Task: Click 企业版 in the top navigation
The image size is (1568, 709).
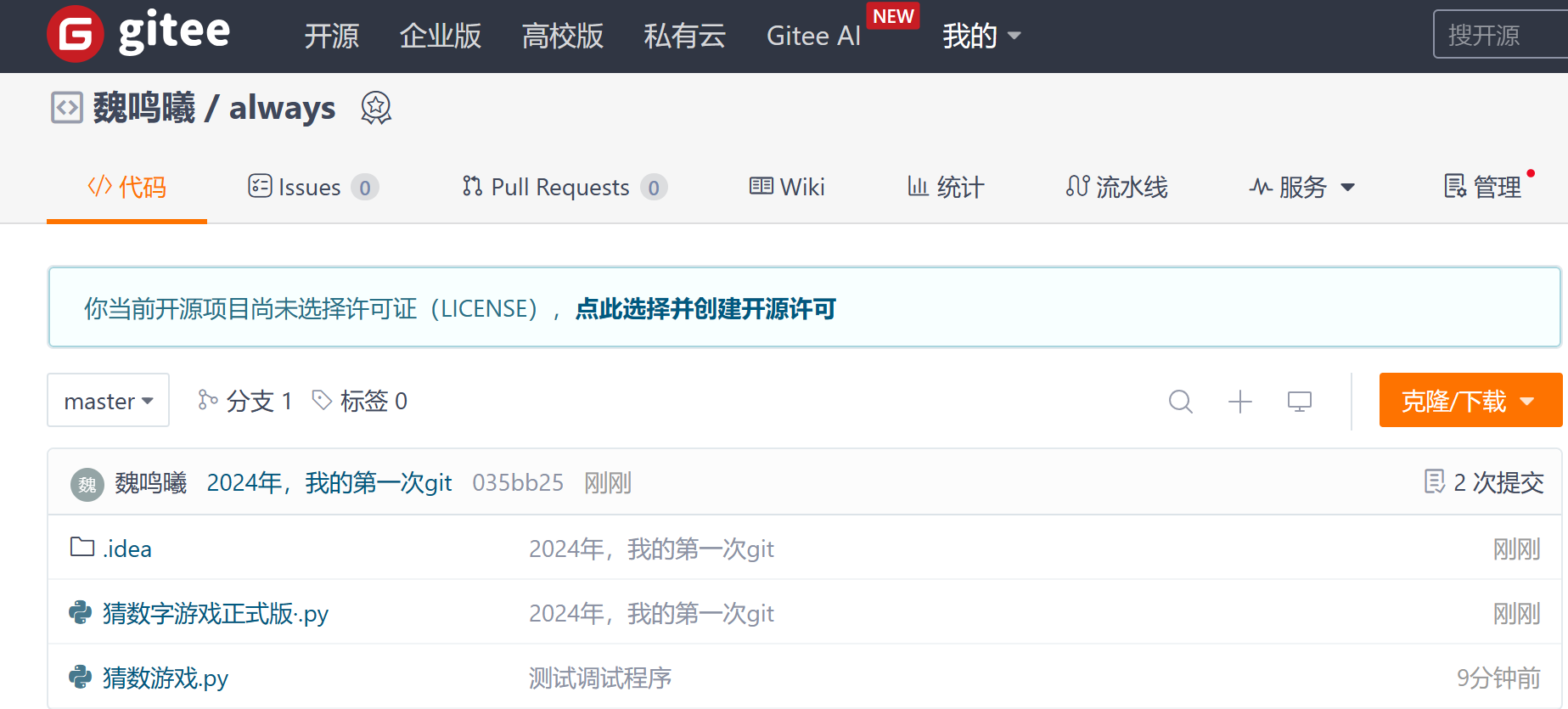Action: 441,36
